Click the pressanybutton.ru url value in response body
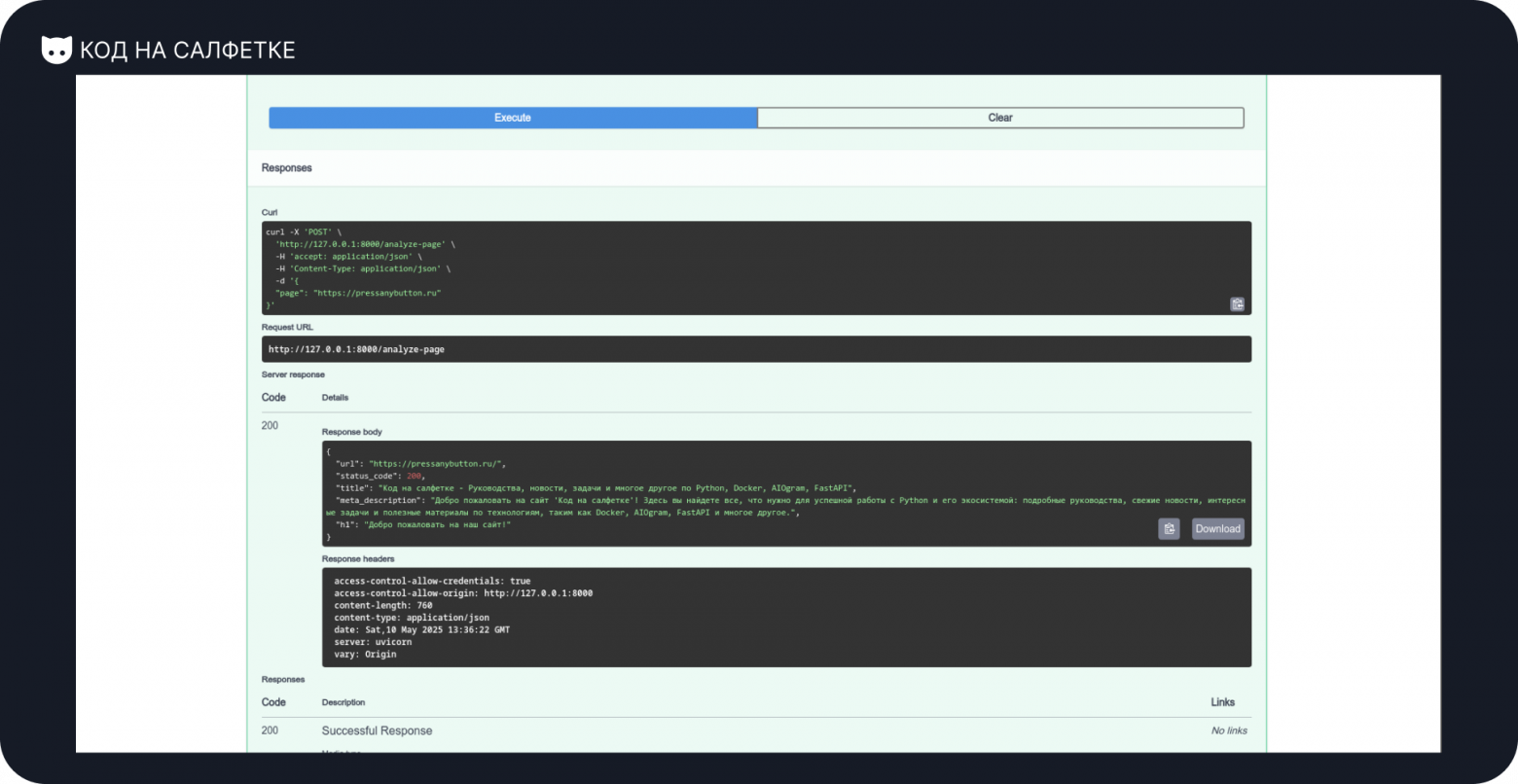Screen dimensions: 1518x784 435,464
